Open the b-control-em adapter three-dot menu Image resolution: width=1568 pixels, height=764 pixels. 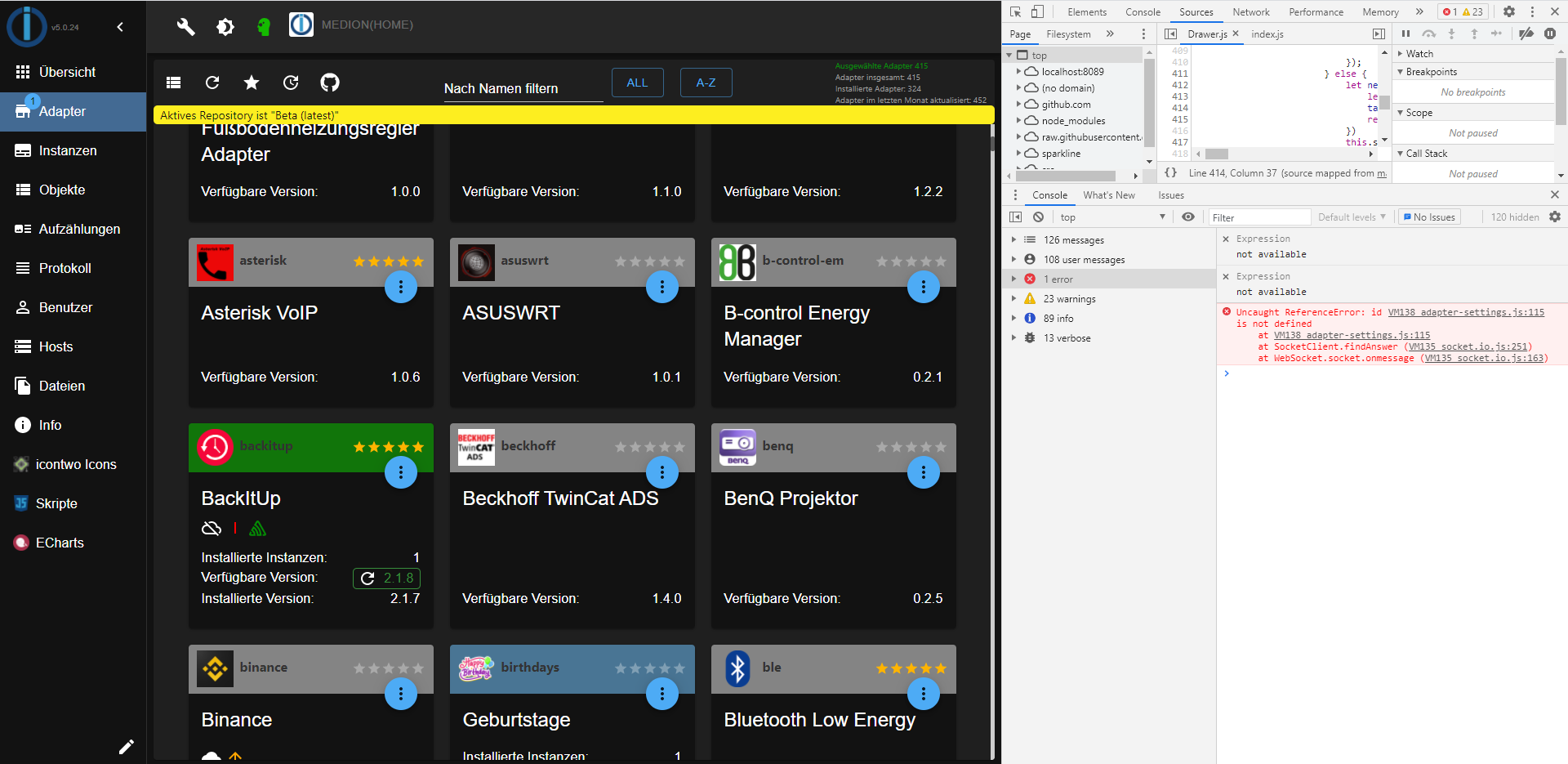pos(924,287)
